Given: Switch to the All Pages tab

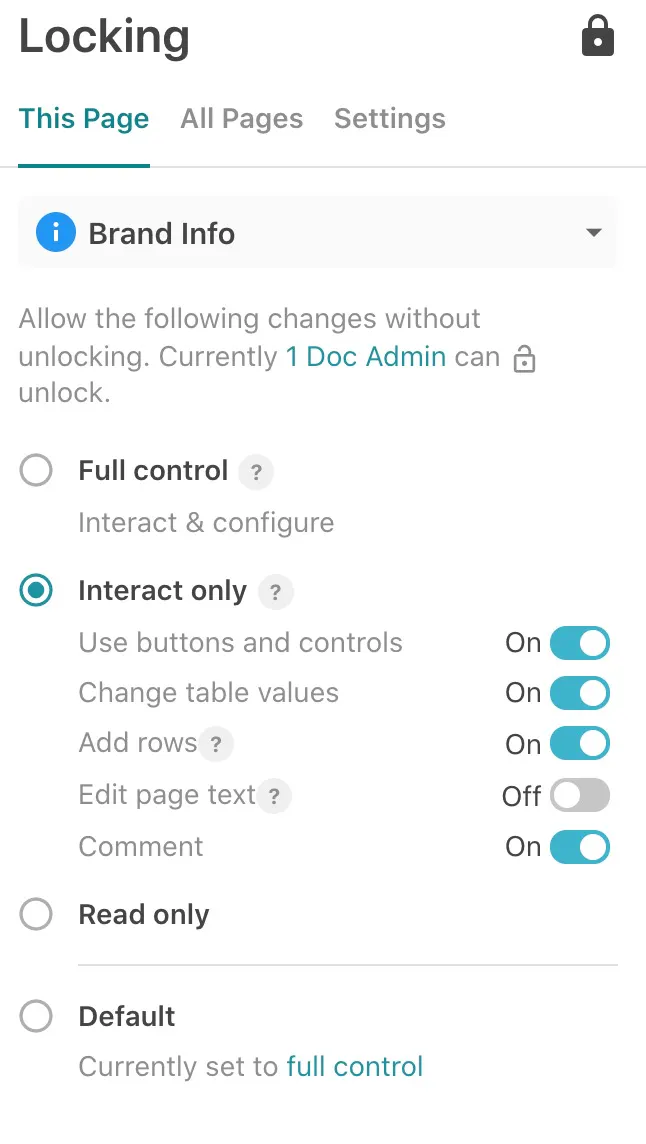Looking at the screenshot, I should click(242, 119).
